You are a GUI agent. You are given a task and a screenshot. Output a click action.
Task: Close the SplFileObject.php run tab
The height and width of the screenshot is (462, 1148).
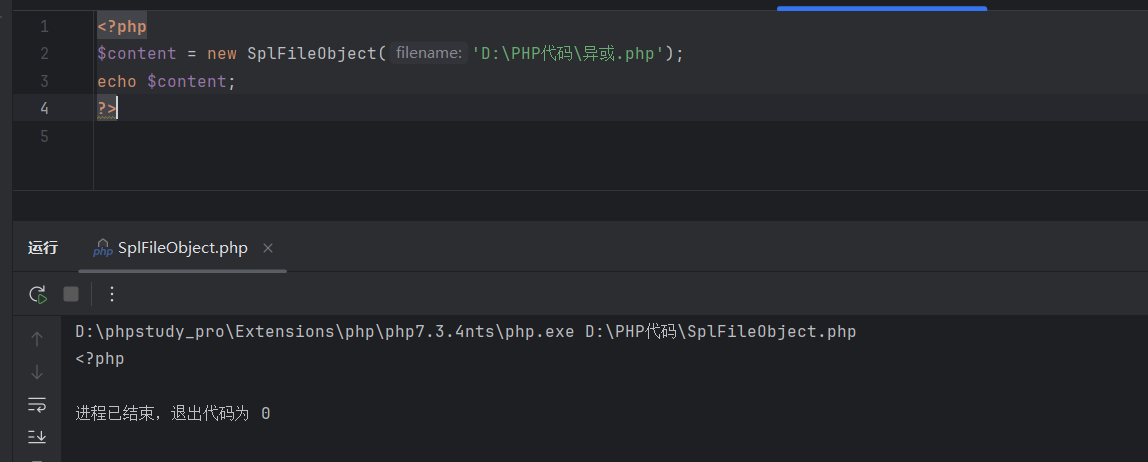pyautogui.click(x=268, y=248)
